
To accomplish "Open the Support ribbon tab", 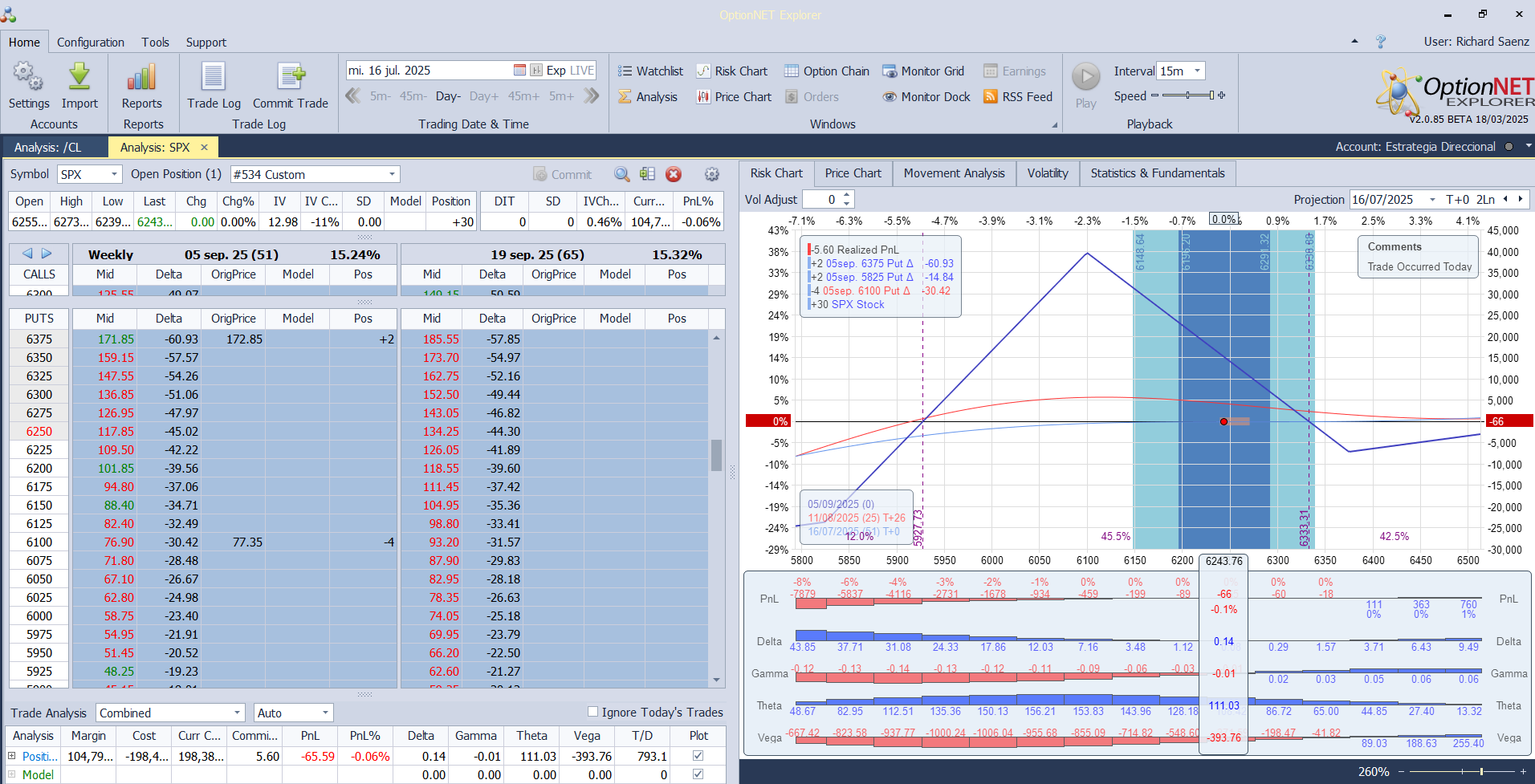I will point(206,42).
